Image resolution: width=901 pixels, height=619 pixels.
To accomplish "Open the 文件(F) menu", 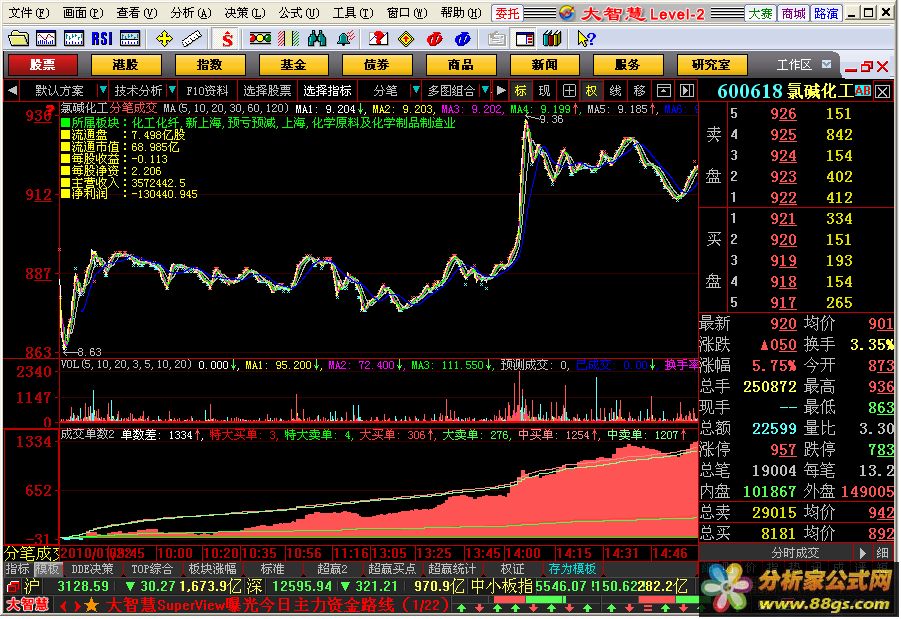I will [29, 13].
